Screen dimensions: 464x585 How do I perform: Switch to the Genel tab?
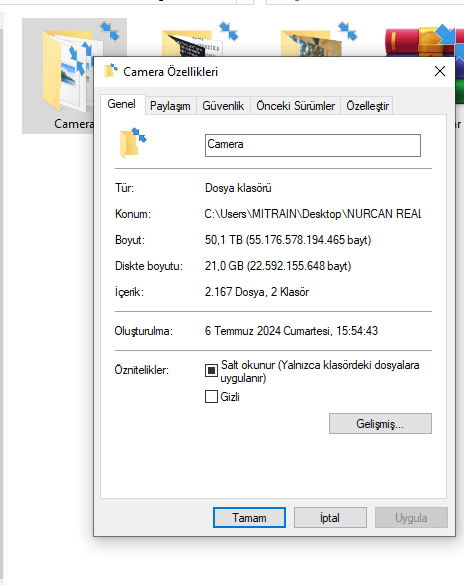pyautogui.click(x=122, y=104)
